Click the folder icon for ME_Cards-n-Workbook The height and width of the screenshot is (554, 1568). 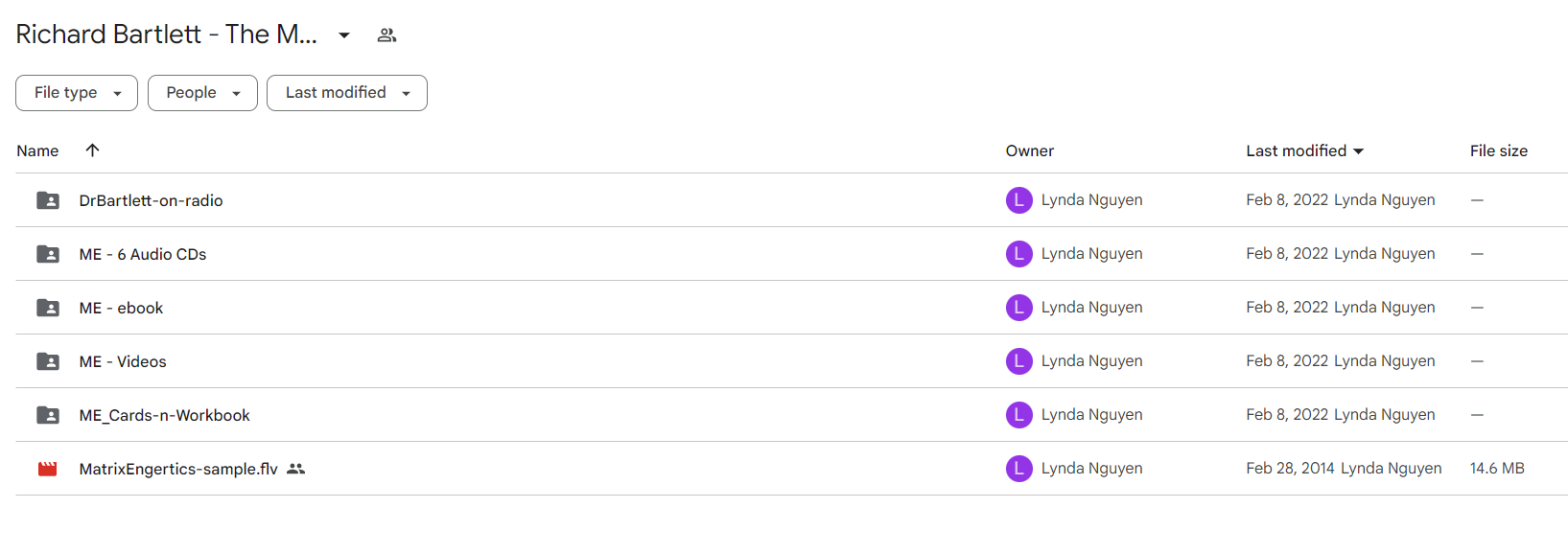tap(47, 415)
